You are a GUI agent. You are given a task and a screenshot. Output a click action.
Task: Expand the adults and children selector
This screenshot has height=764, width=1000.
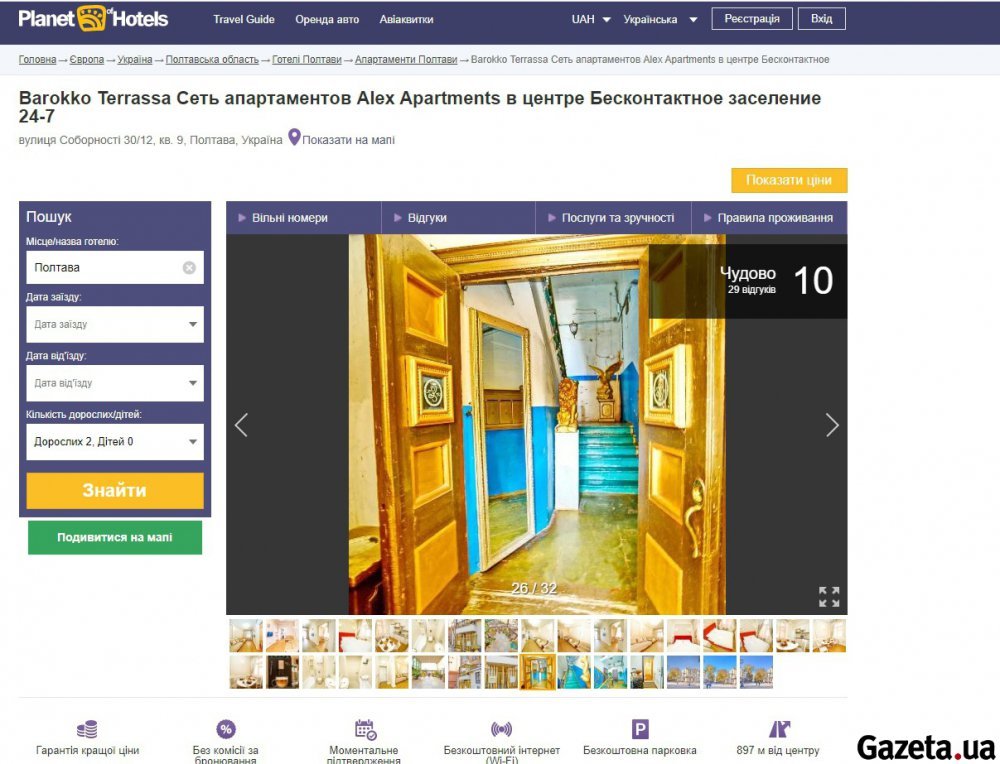click(x=115, y=442)
